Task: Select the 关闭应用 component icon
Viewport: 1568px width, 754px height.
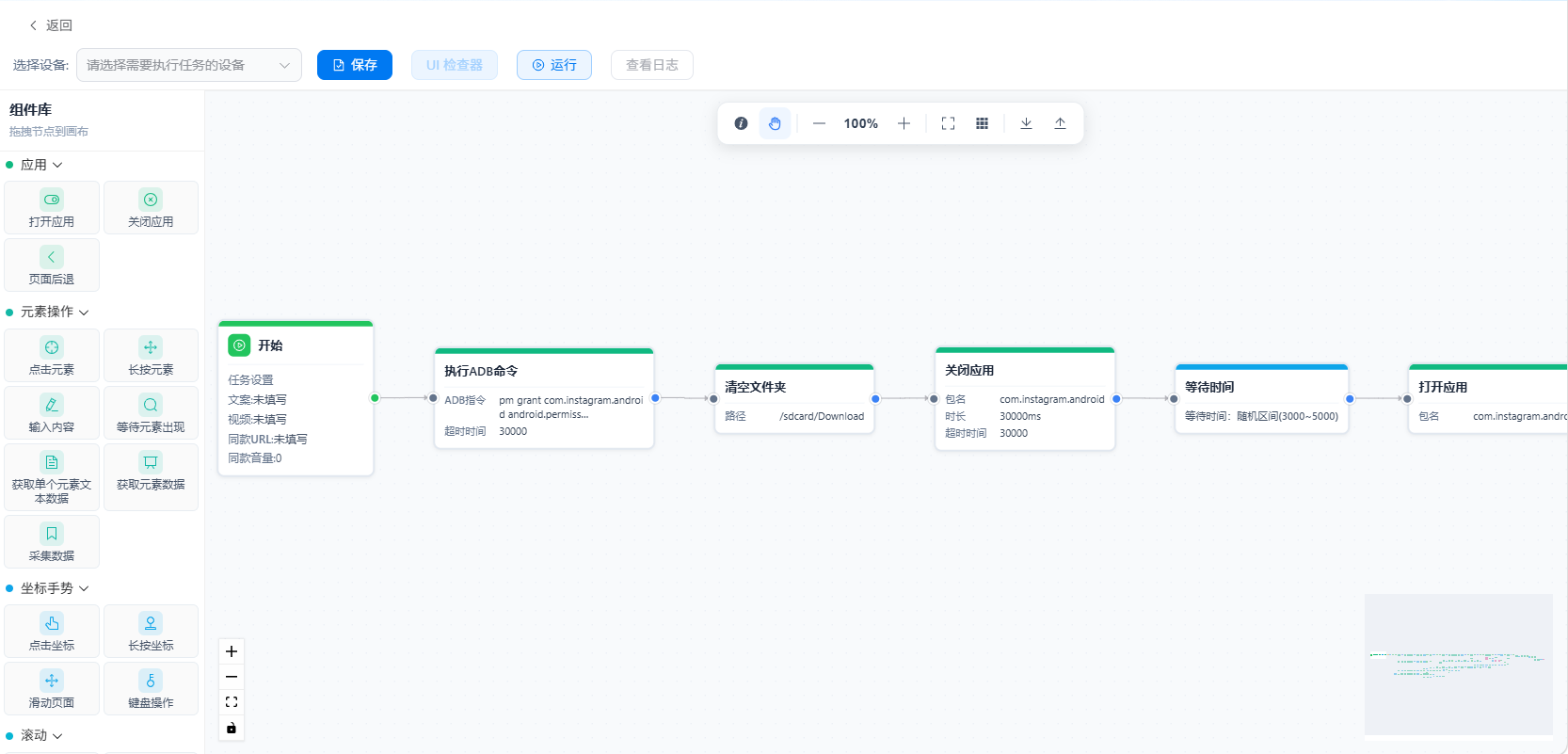Action: pos(151,200)
